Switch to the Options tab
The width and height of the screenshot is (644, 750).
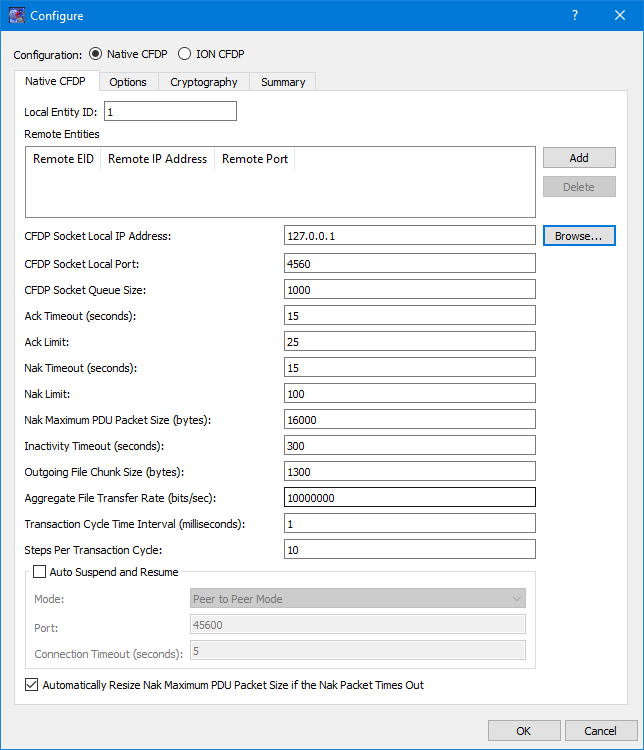128,82
